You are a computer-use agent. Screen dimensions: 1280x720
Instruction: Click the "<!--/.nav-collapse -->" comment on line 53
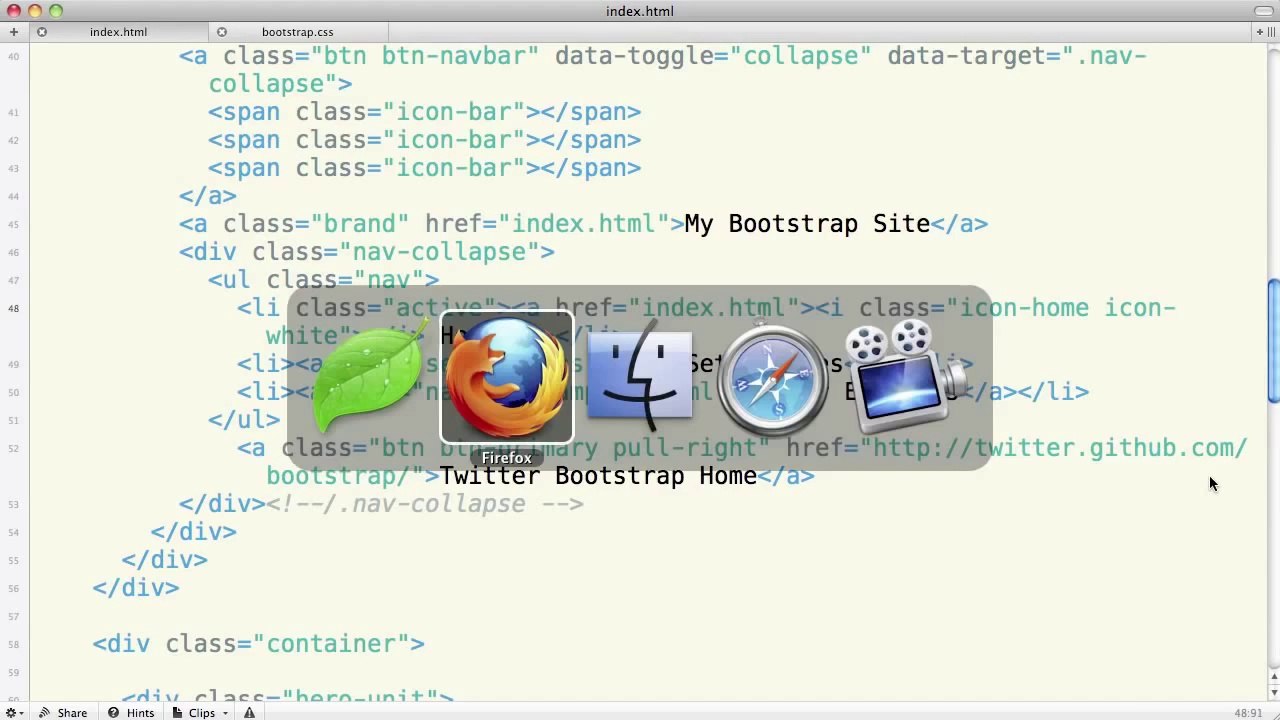coord(425,504)
